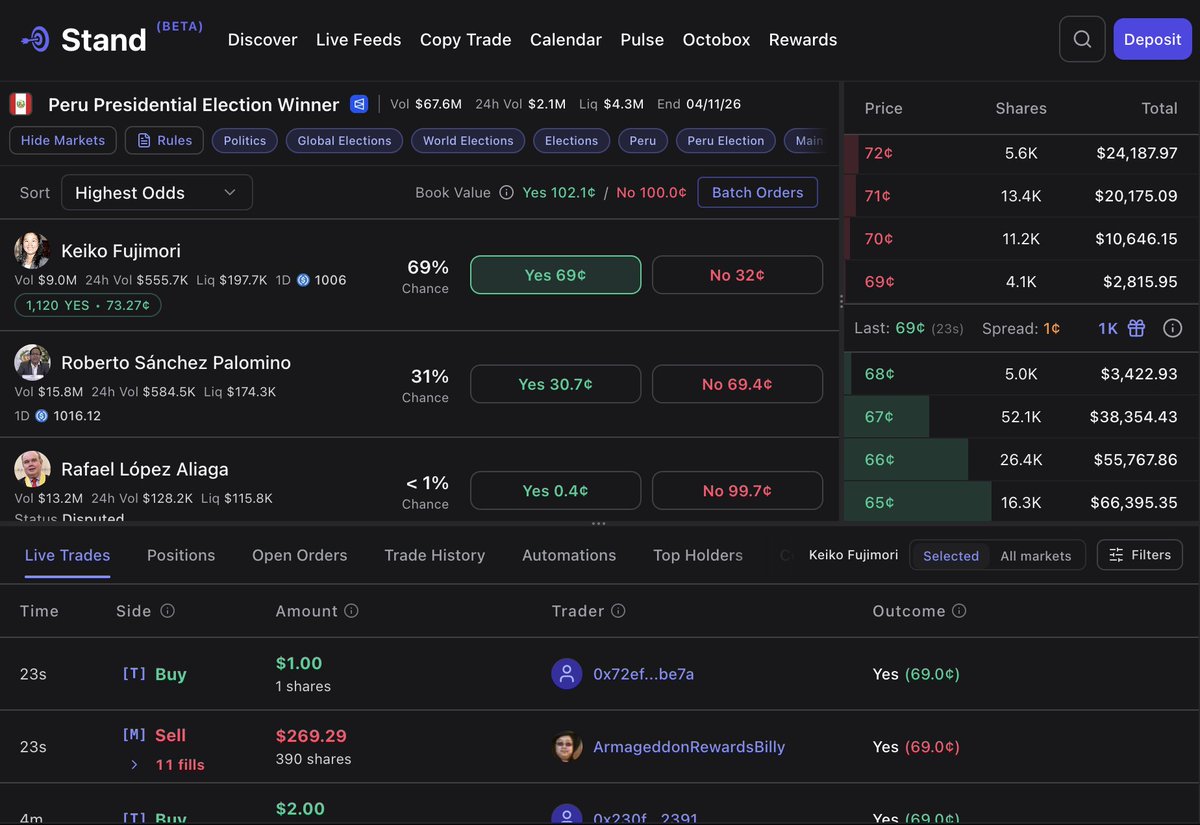Click Roberto Sánchez Palomino avatar
This screenshot has width=1200, height=825.
[32, 362]
